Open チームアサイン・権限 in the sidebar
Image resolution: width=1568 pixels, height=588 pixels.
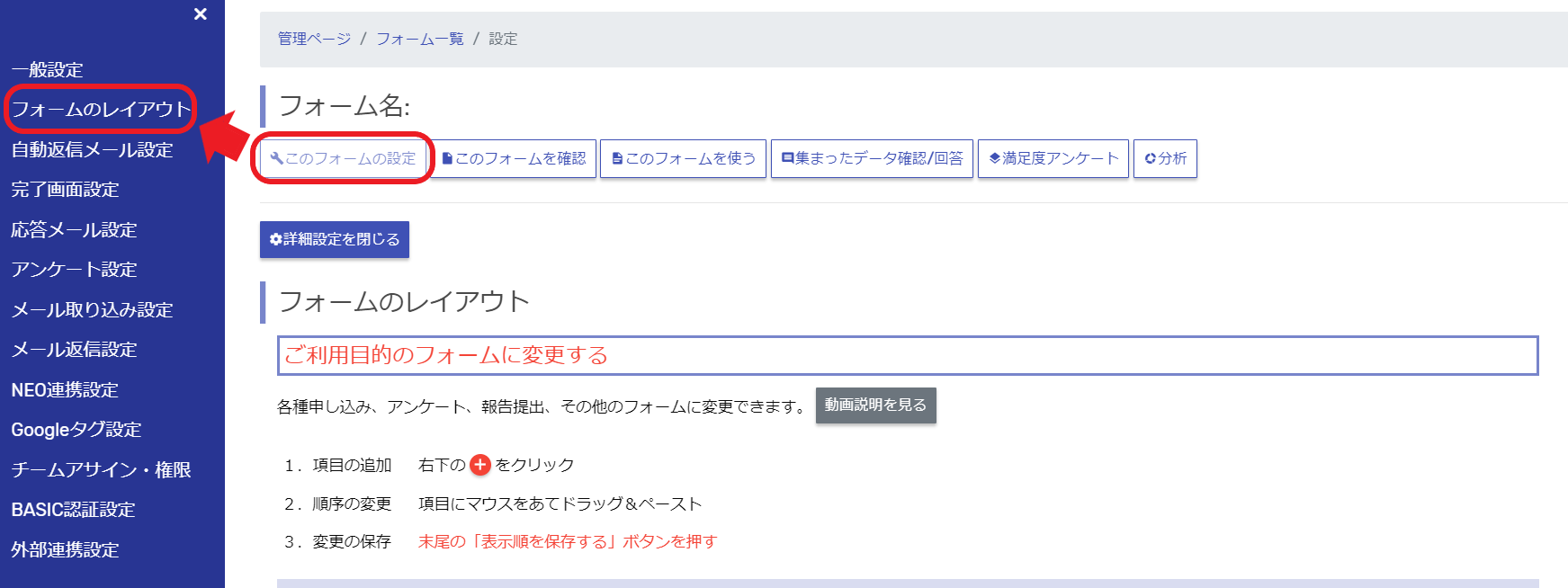[x=101, y=469]
